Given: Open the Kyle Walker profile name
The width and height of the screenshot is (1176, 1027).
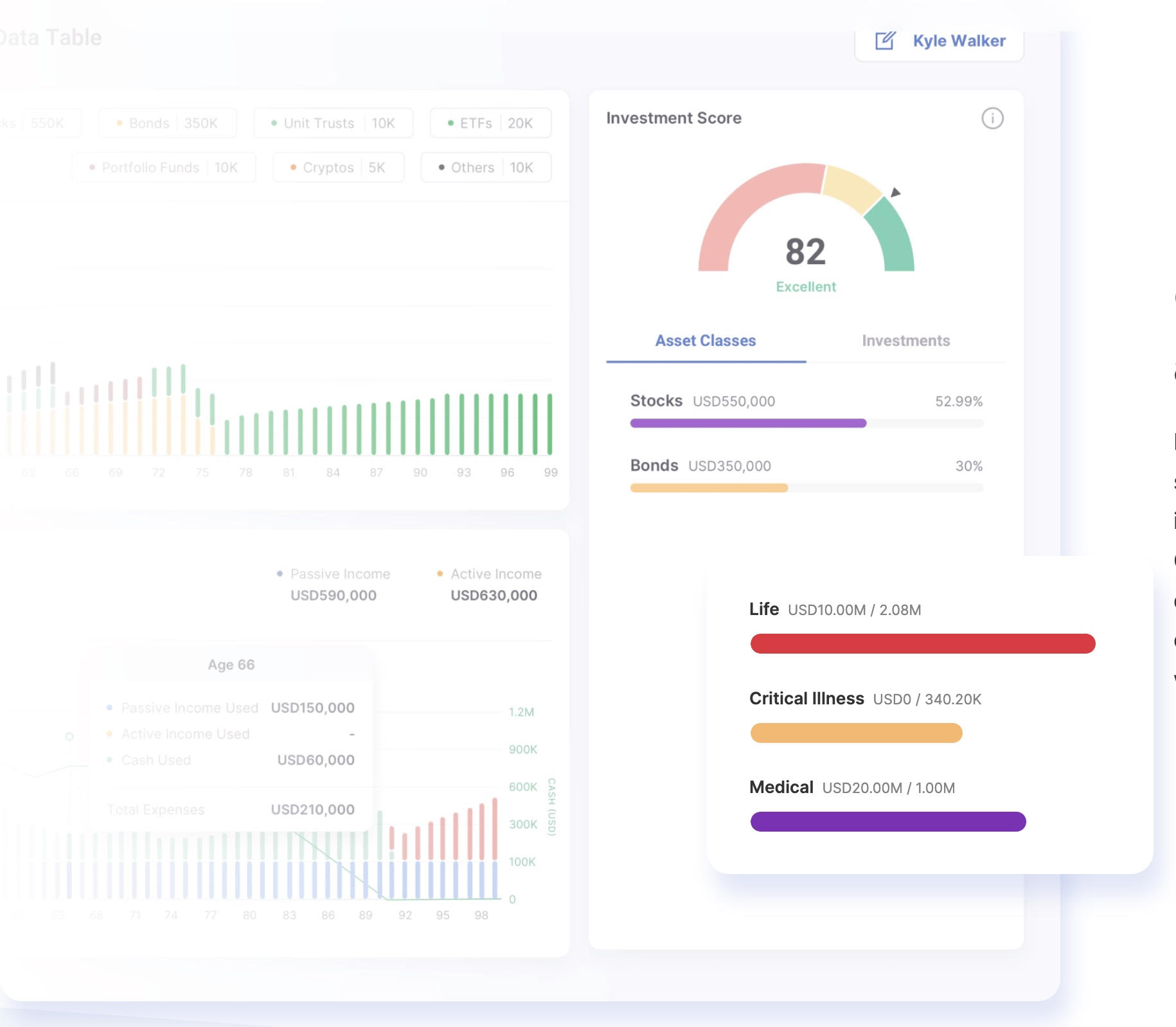Looking at the screenshot, I should click(x=959, y=40).
